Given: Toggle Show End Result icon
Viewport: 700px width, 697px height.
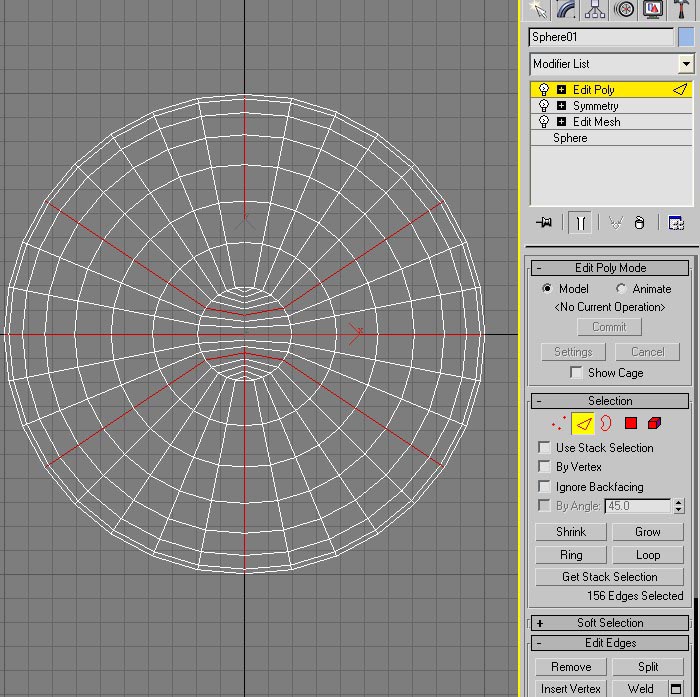Looking at the screenshot, I should pyautogui.click(x=580, y=222).
